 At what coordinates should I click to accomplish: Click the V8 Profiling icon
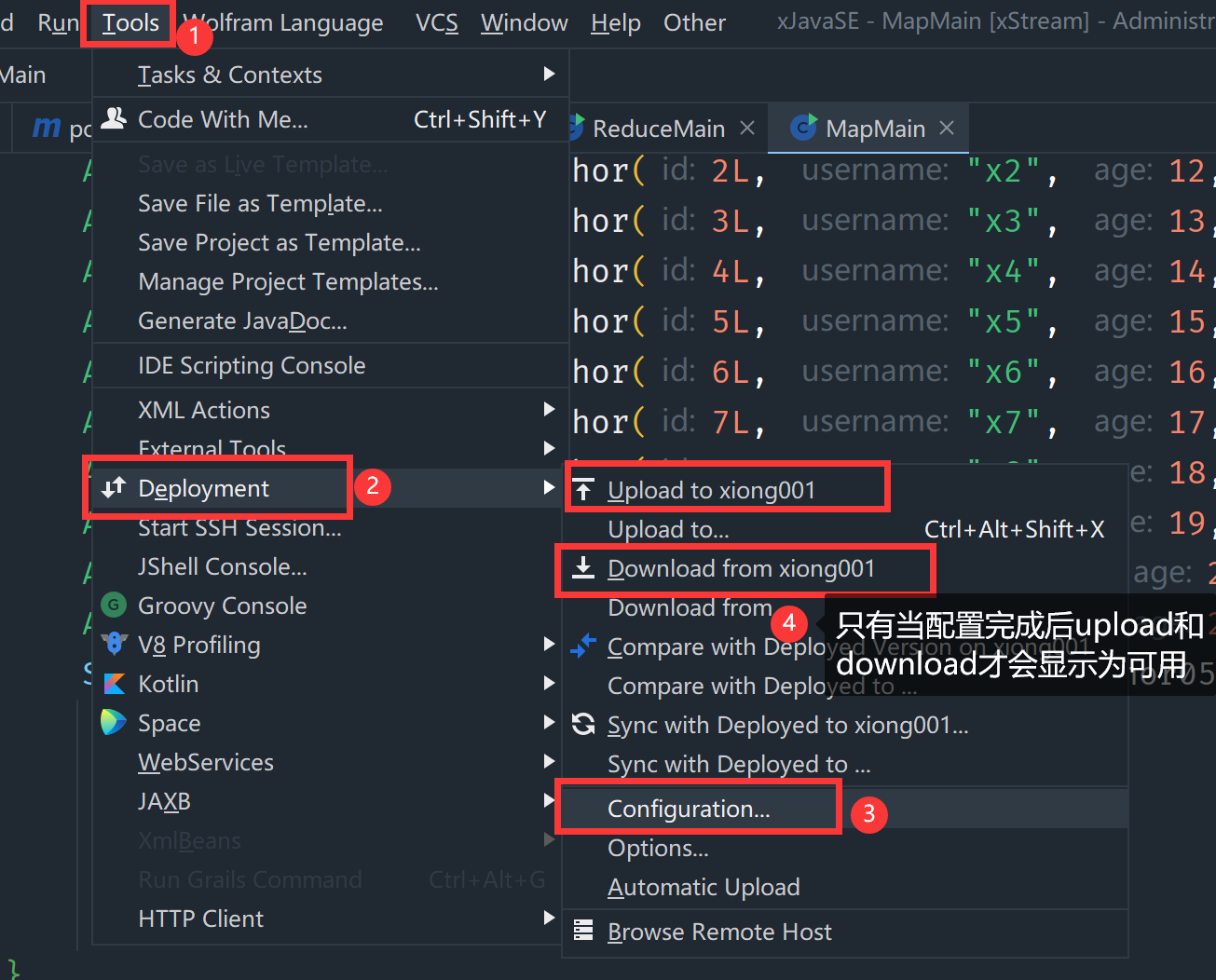(114, 645)
